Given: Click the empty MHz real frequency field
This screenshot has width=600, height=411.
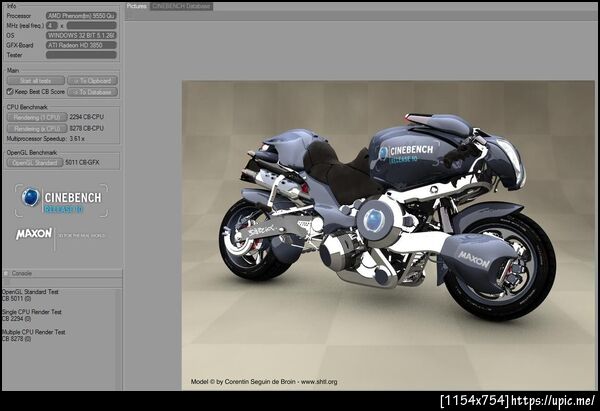Looking at the screenshot, I should 91,26.
